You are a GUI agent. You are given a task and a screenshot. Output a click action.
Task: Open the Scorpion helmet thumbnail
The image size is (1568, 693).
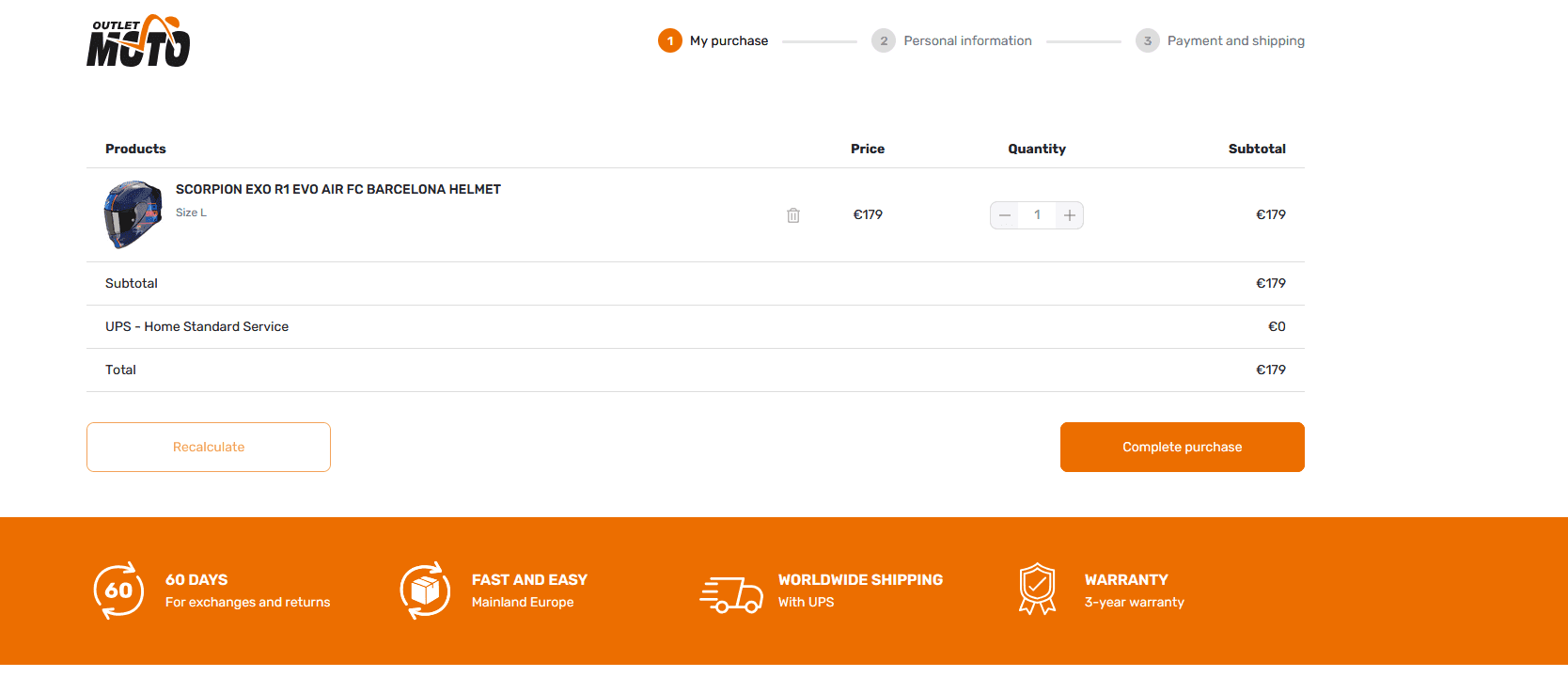pyautogui.click(x=133, y=214)
